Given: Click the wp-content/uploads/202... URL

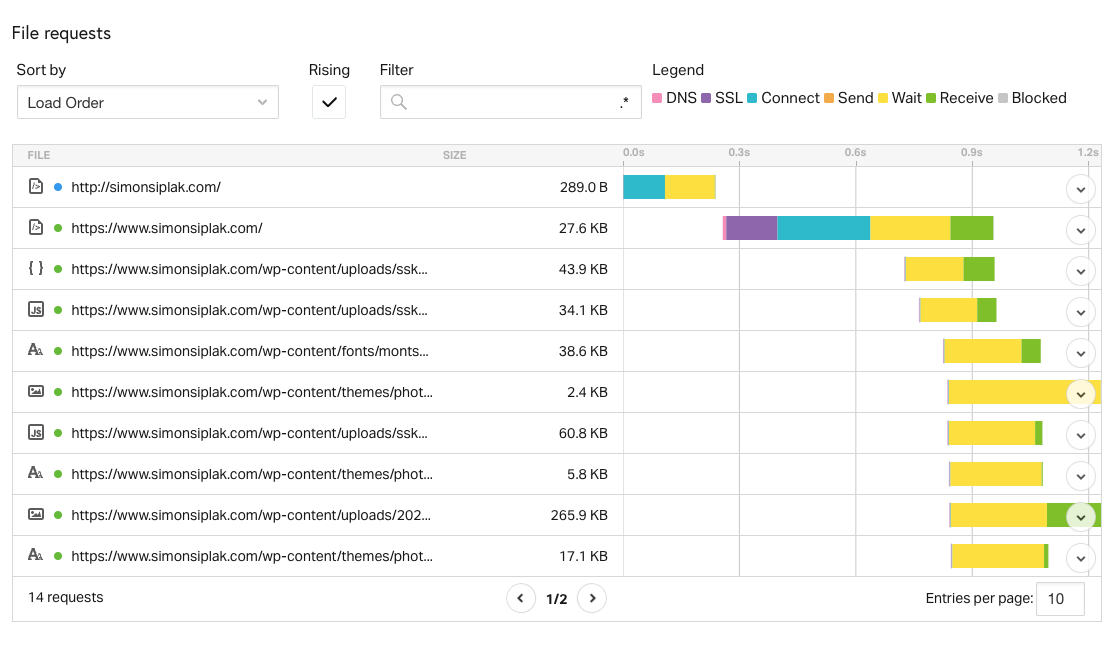Looking at the screenshot, I should pos(251,515).
